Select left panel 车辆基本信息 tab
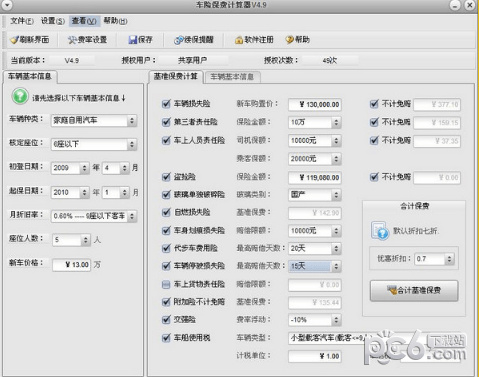The width and height of the screenshot is (479, 377). (30, 77)
